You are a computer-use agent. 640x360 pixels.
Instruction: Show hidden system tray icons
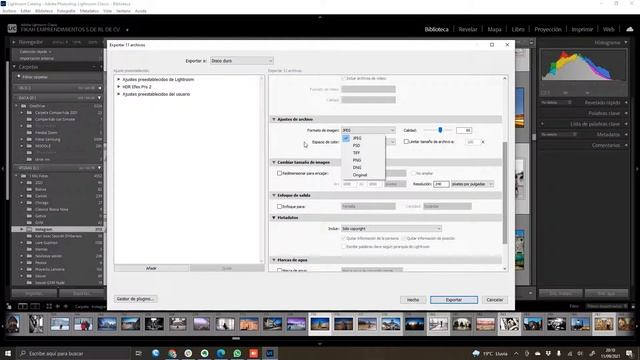[516, 353]
